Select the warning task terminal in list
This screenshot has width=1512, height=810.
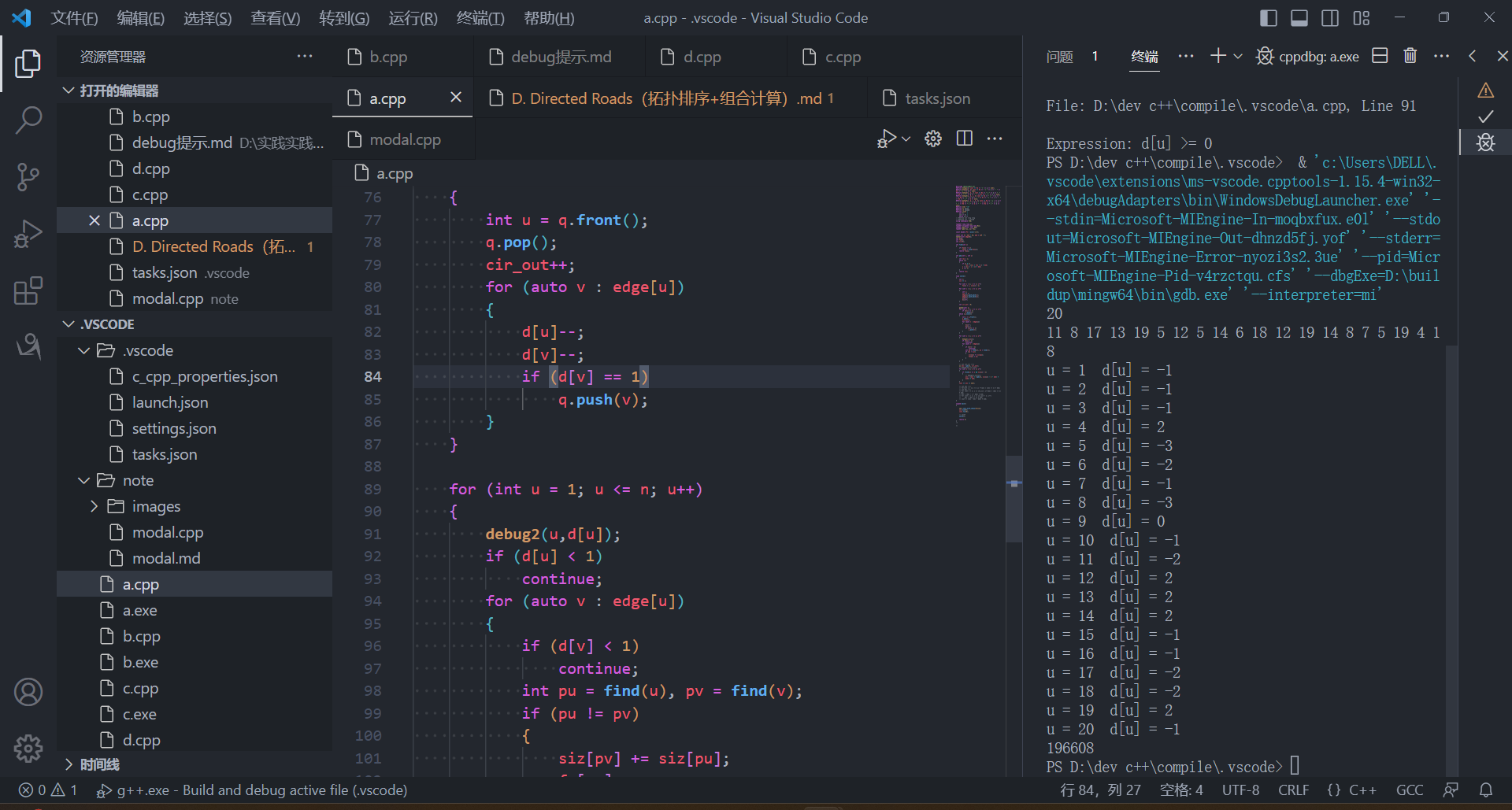tap(1486, 91)
